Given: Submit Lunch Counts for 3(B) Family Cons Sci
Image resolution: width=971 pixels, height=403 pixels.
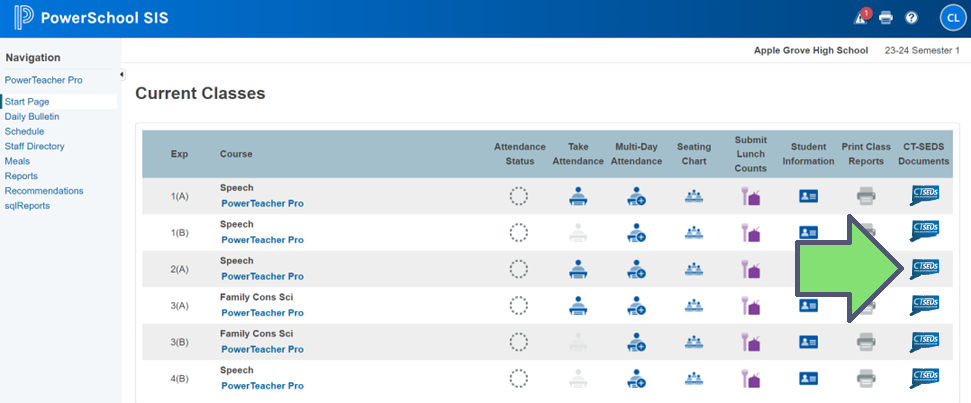Looking at the screenshot, I should point(750,341).
